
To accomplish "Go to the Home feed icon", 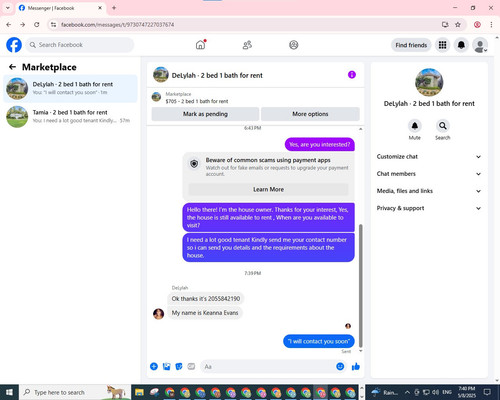I will click(200, 45).
